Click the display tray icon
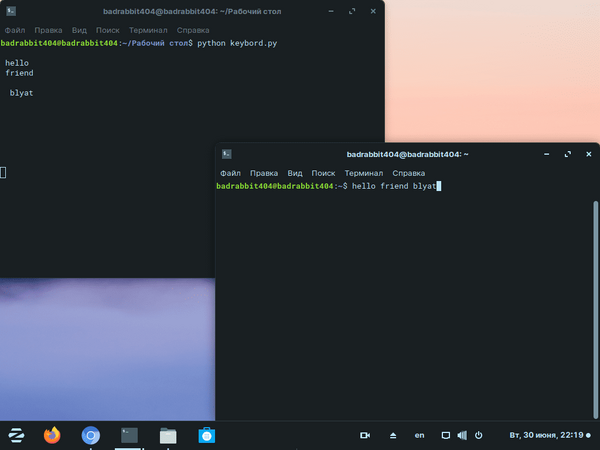The height and width of the screenshot is (450, 600). [x=446, y=435]
